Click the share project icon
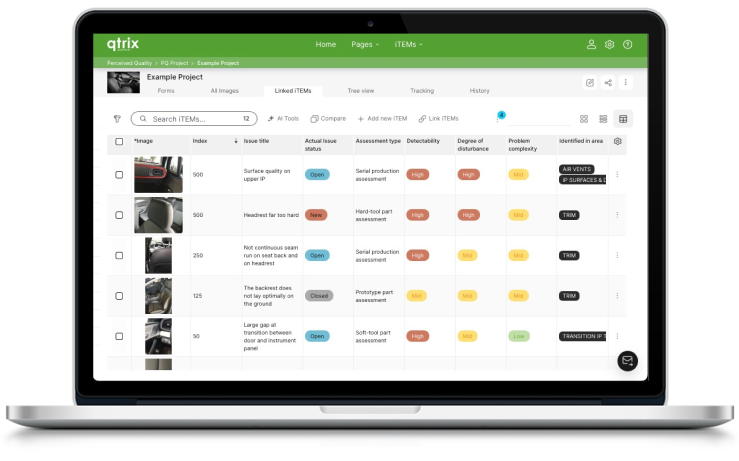The width and height of the screenshot is (739, 461). point(608,83)
